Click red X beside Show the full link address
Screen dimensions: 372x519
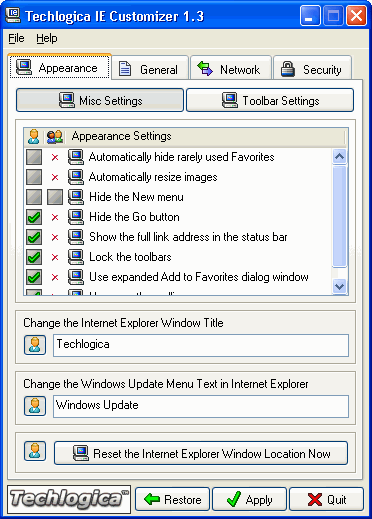(55, 237)
